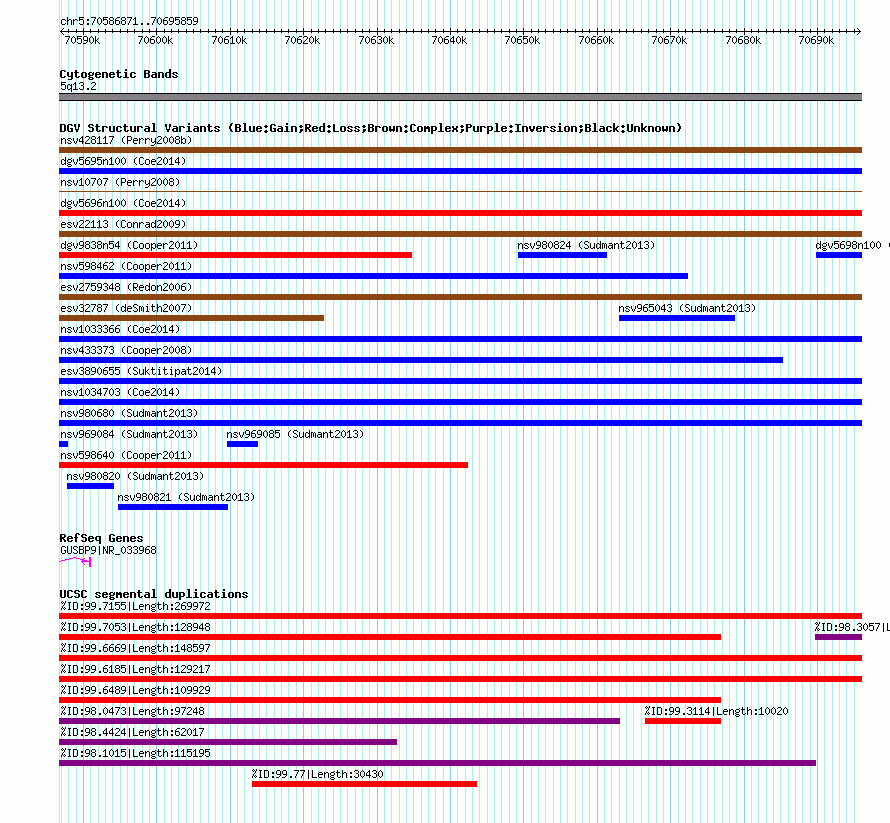Open duplication %ID:99.6669|Length:148597

(460, 658)
